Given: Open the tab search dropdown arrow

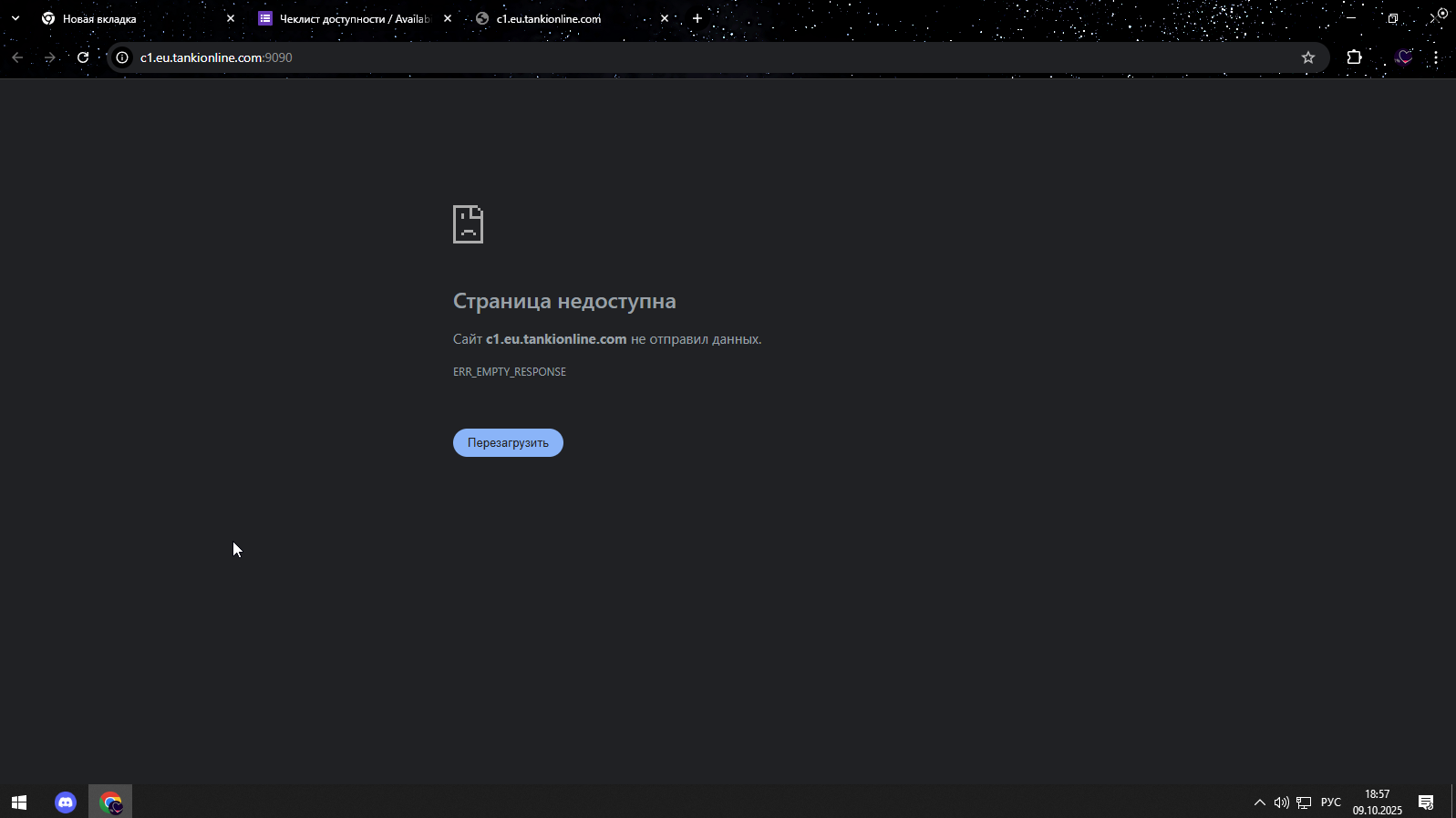Looking at the screenshot, I should point(15,18).
